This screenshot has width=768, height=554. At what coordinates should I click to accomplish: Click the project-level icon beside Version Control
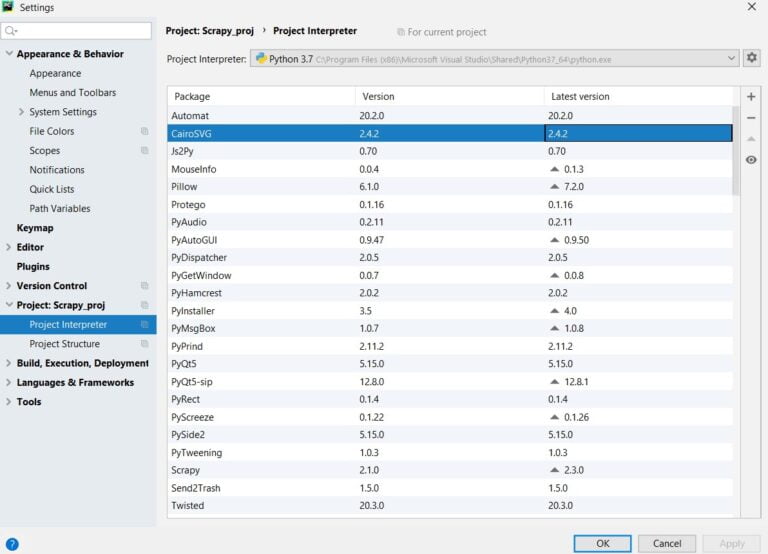click(145, 286)
